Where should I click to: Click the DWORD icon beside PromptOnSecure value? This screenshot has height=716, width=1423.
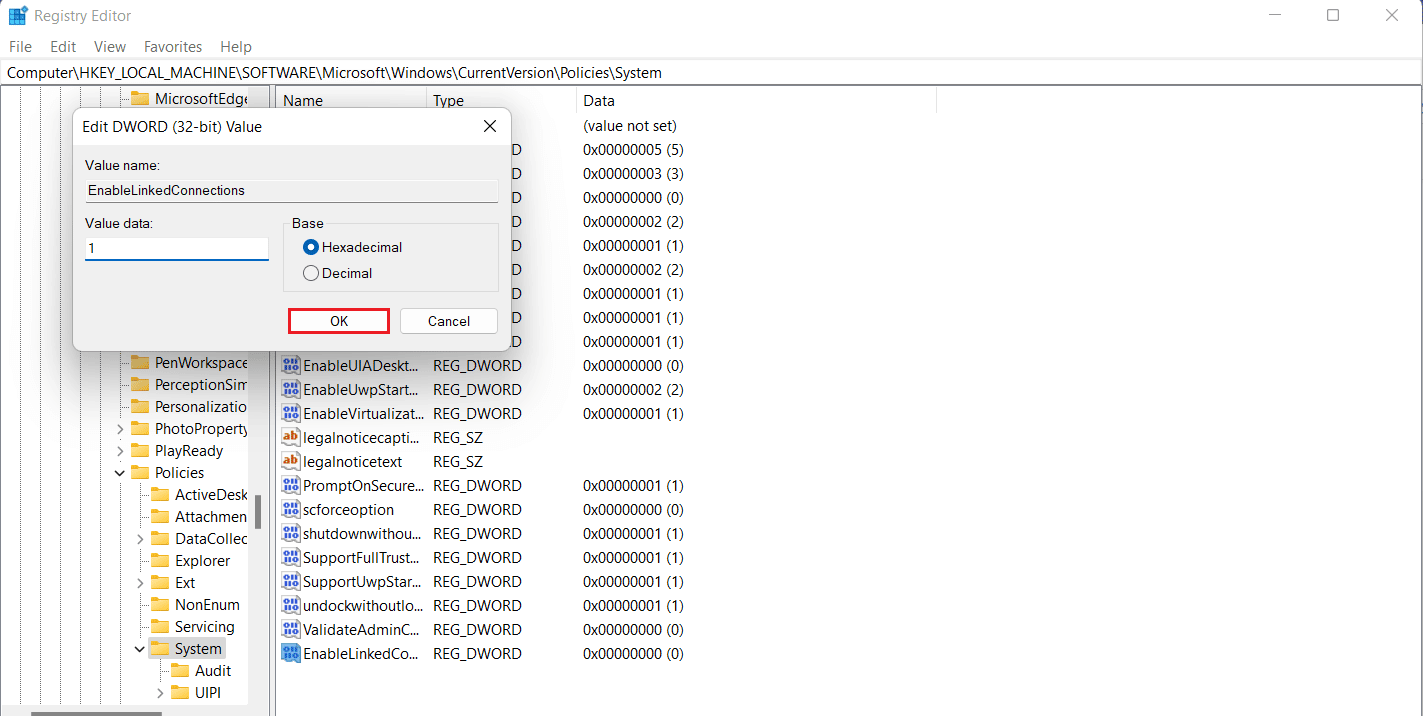click(x=290, y=485)
